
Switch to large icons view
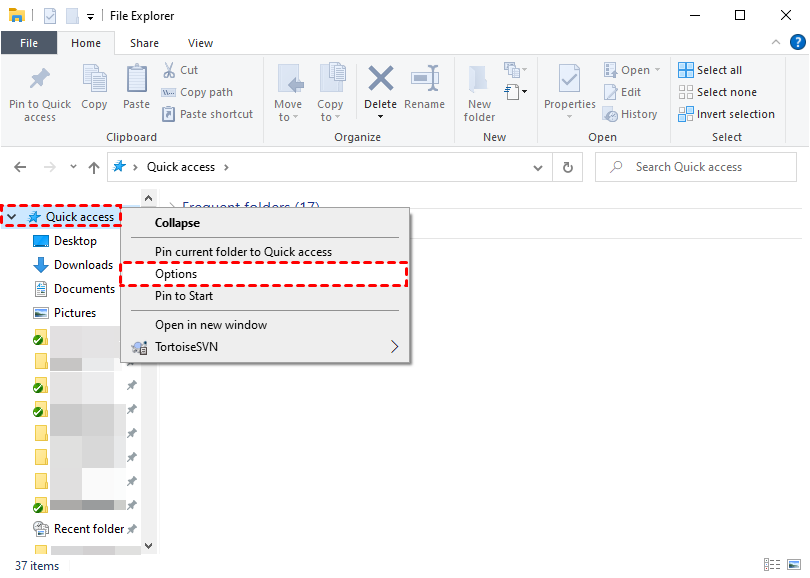(x=794, y=565)
